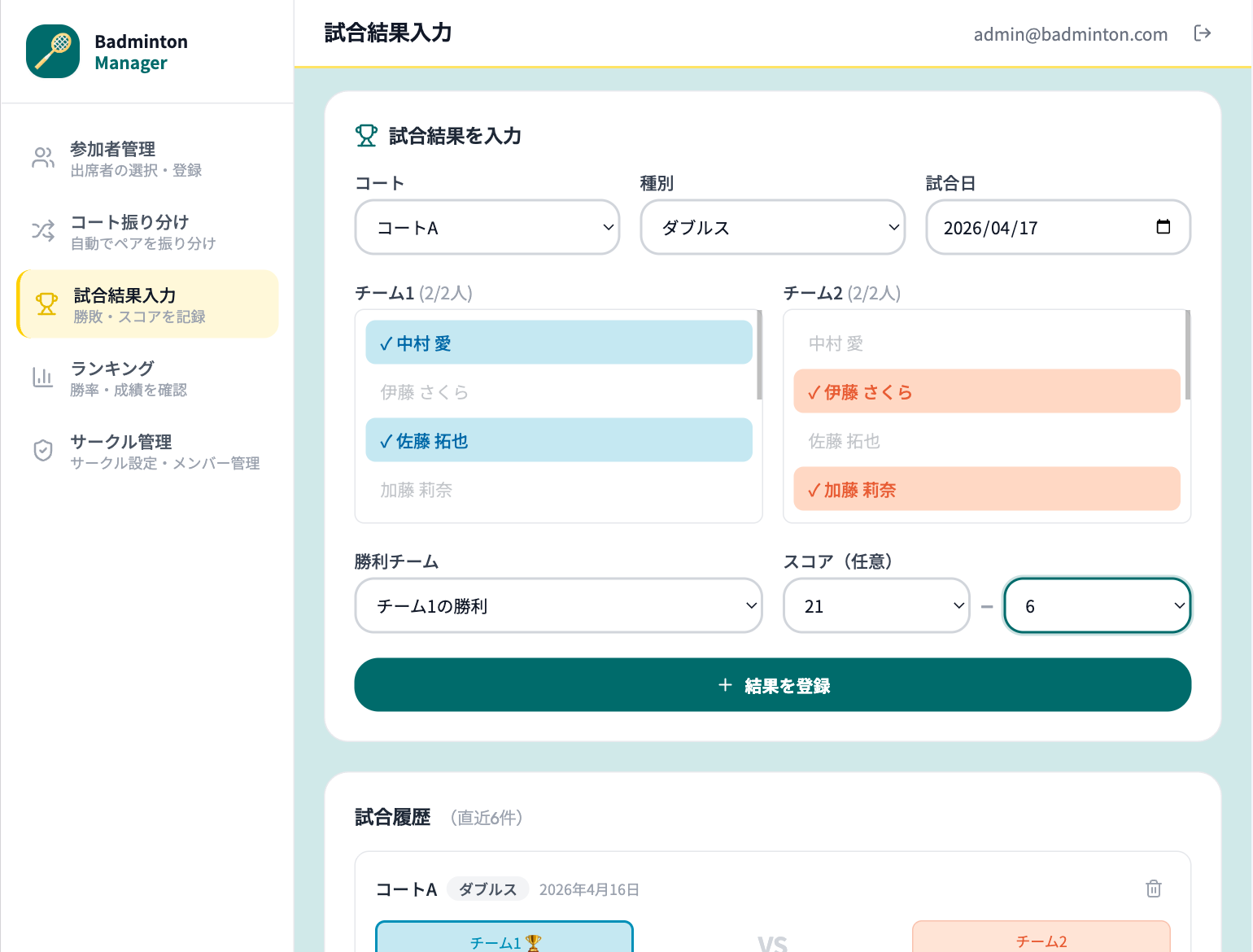Select 試合結果入力 menu item
Screen dimensions: 1253x952
pos(147,304)
